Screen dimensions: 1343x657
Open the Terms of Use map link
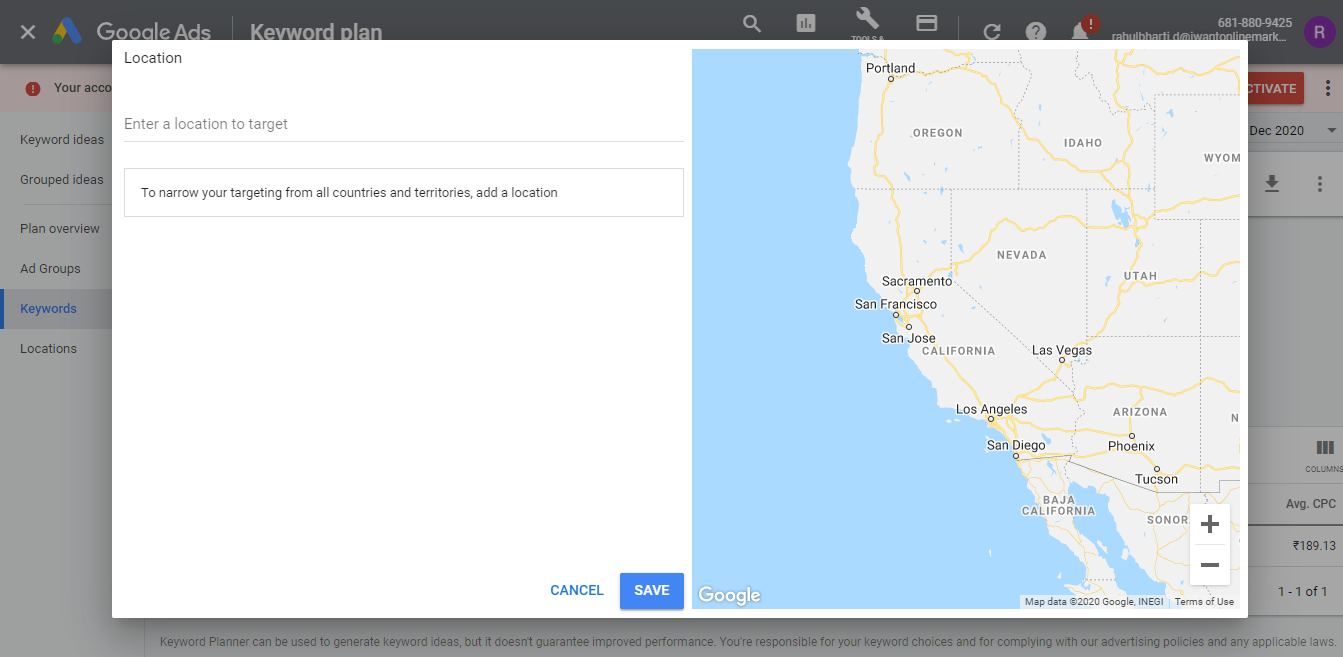click(x=1204, y=602)
